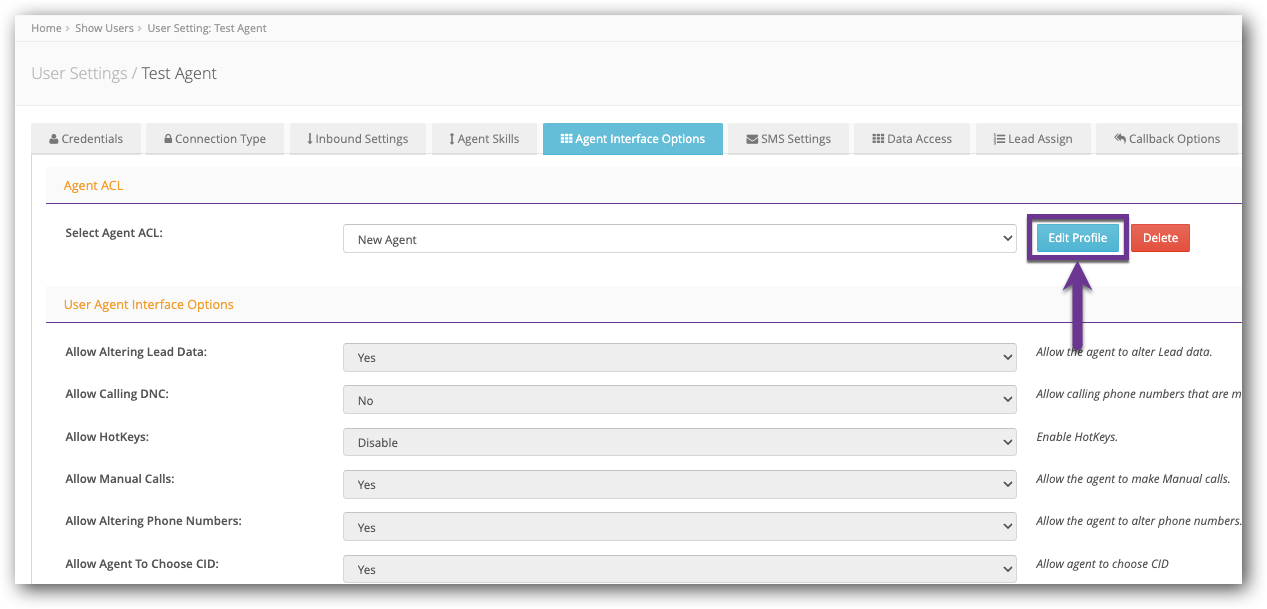Click the list icon on Lead Assign tab
Screen dimensions: 1267x609
point(996,138)
